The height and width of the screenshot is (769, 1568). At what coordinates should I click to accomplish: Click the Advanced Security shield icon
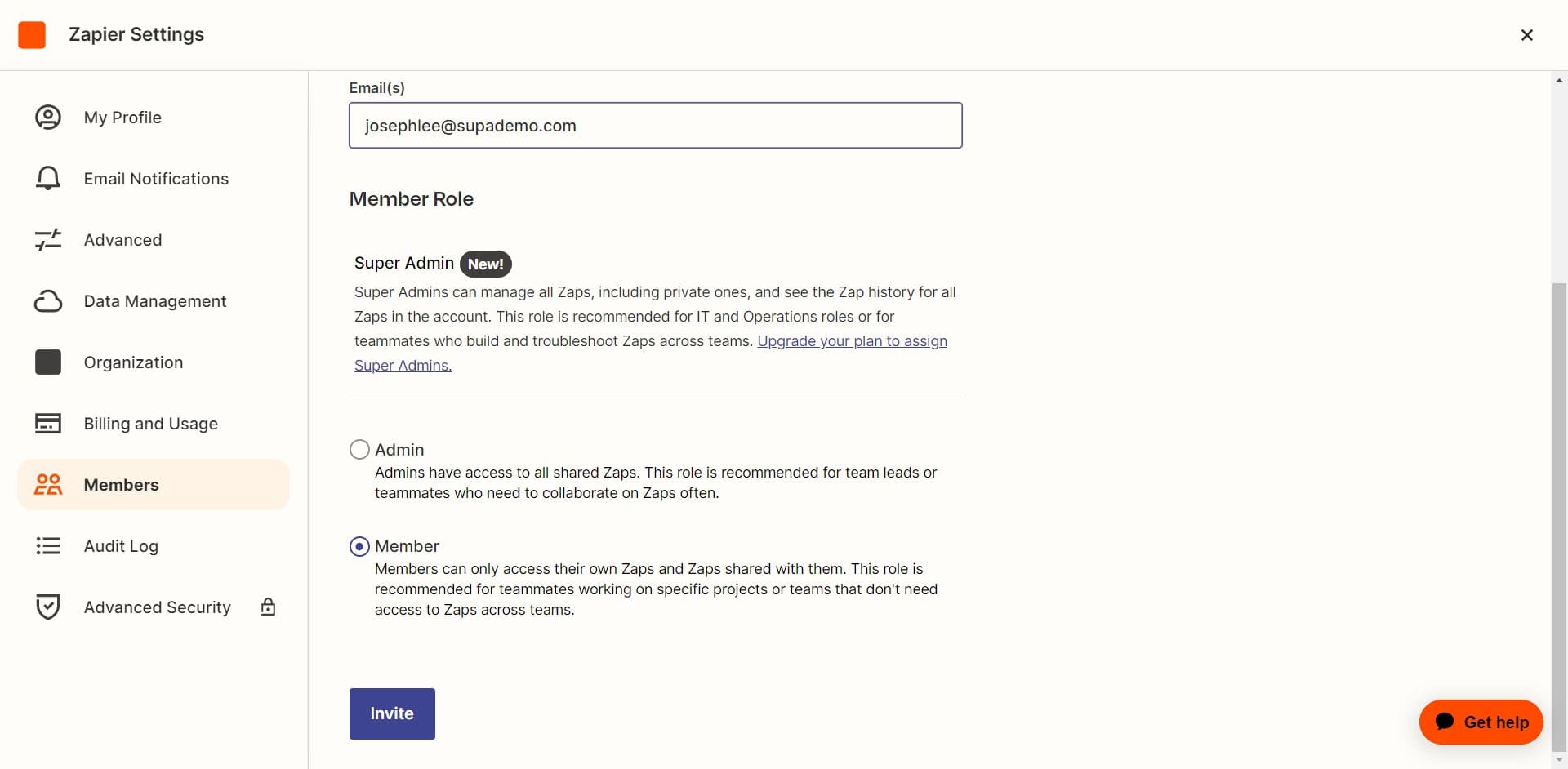tap(48, 607)
